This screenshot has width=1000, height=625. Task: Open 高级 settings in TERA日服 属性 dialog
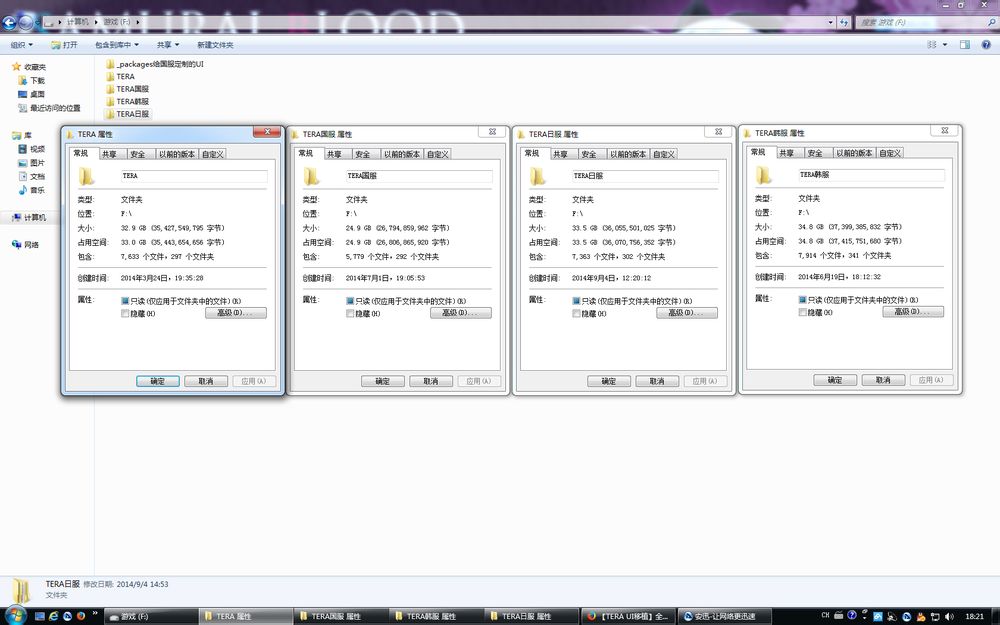(x=687, y=313)
